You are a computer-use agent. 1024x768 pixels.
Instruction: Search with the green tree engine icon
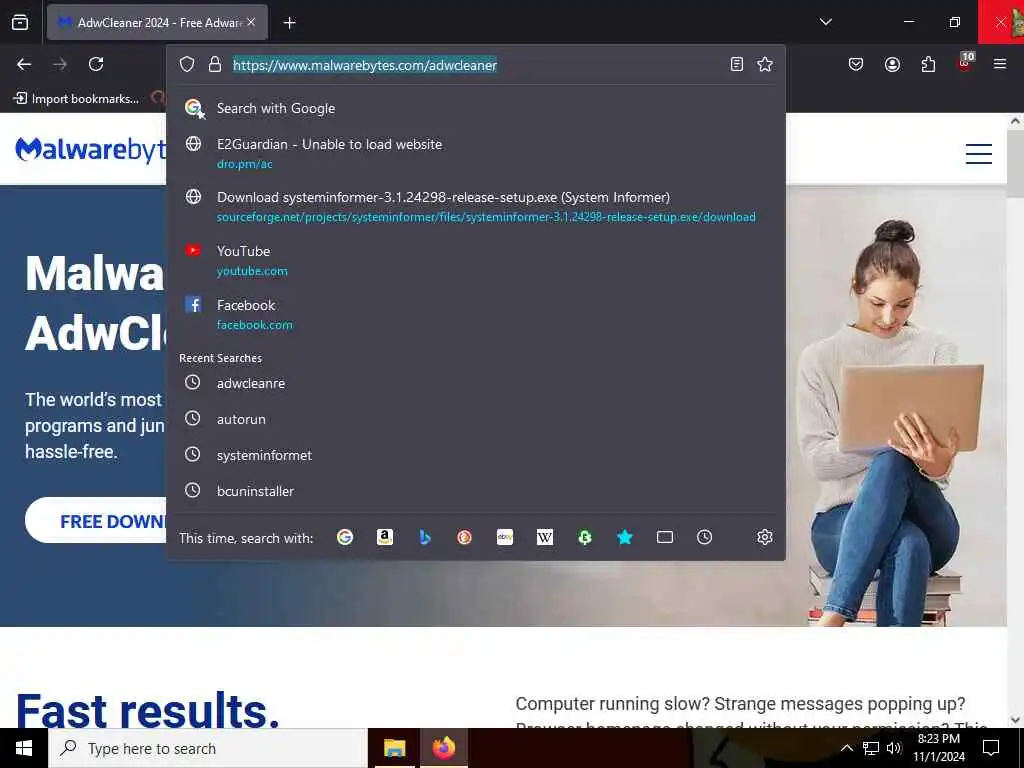[584, 537]
